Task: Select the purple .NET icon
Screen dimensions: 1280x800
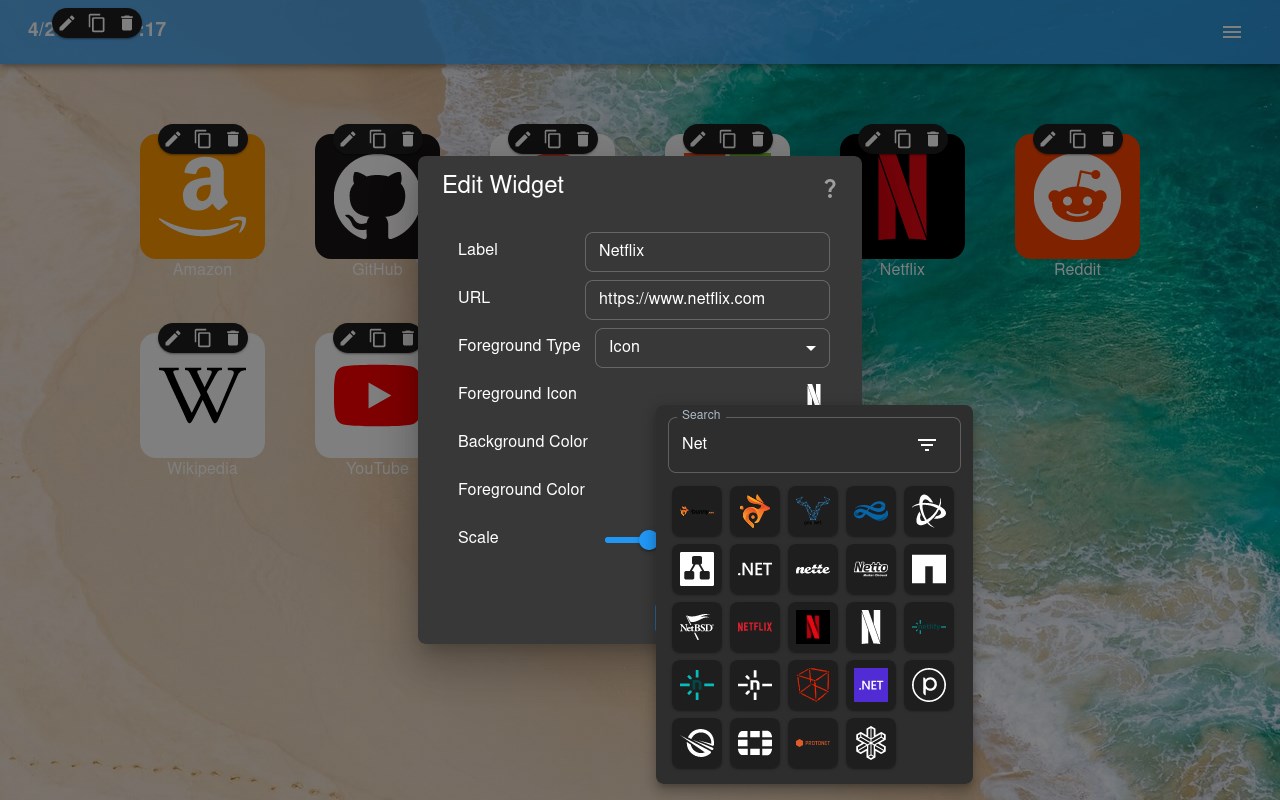Action: coord(871,685)
